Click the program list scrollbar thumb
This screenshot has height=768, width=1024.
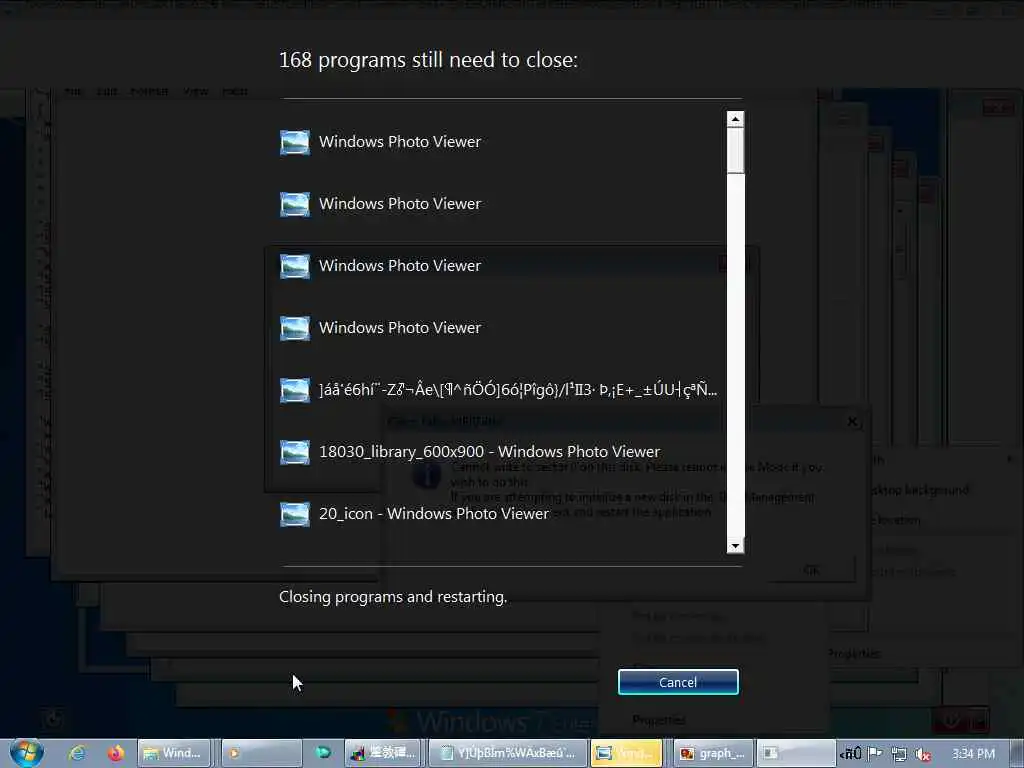[735, 150]
